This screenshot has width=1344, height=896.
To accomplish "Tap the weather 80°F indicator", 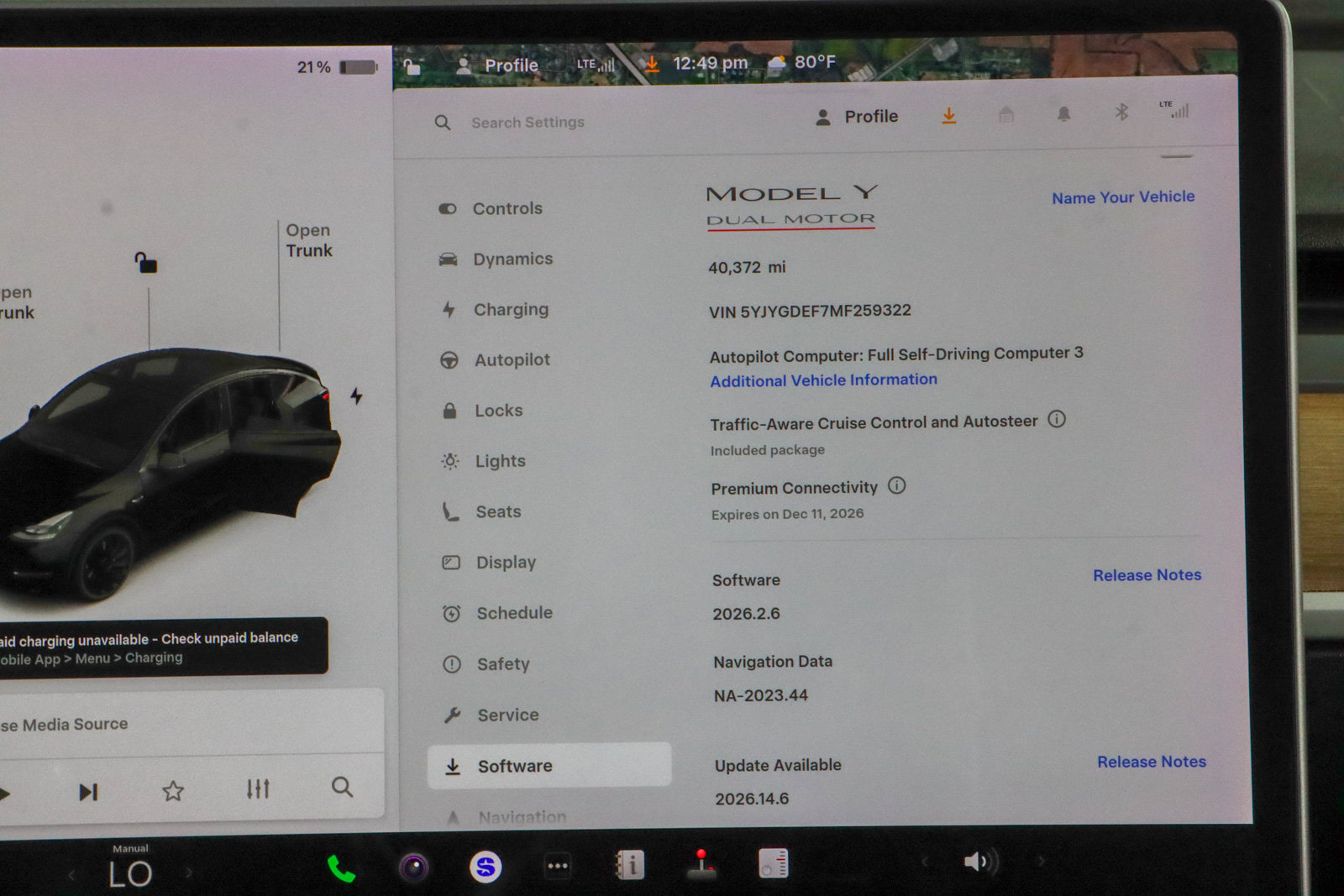I will click(x=802, y=62).
